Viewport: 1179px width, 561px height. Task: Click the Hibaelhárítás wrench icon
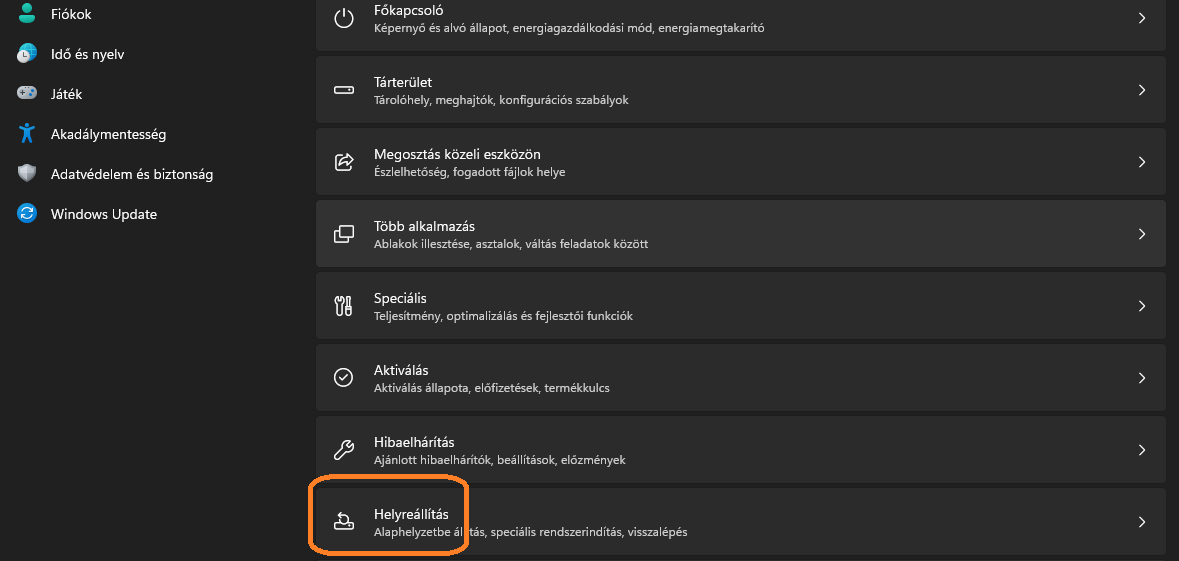pyautogui.click(x=344, y=450)
